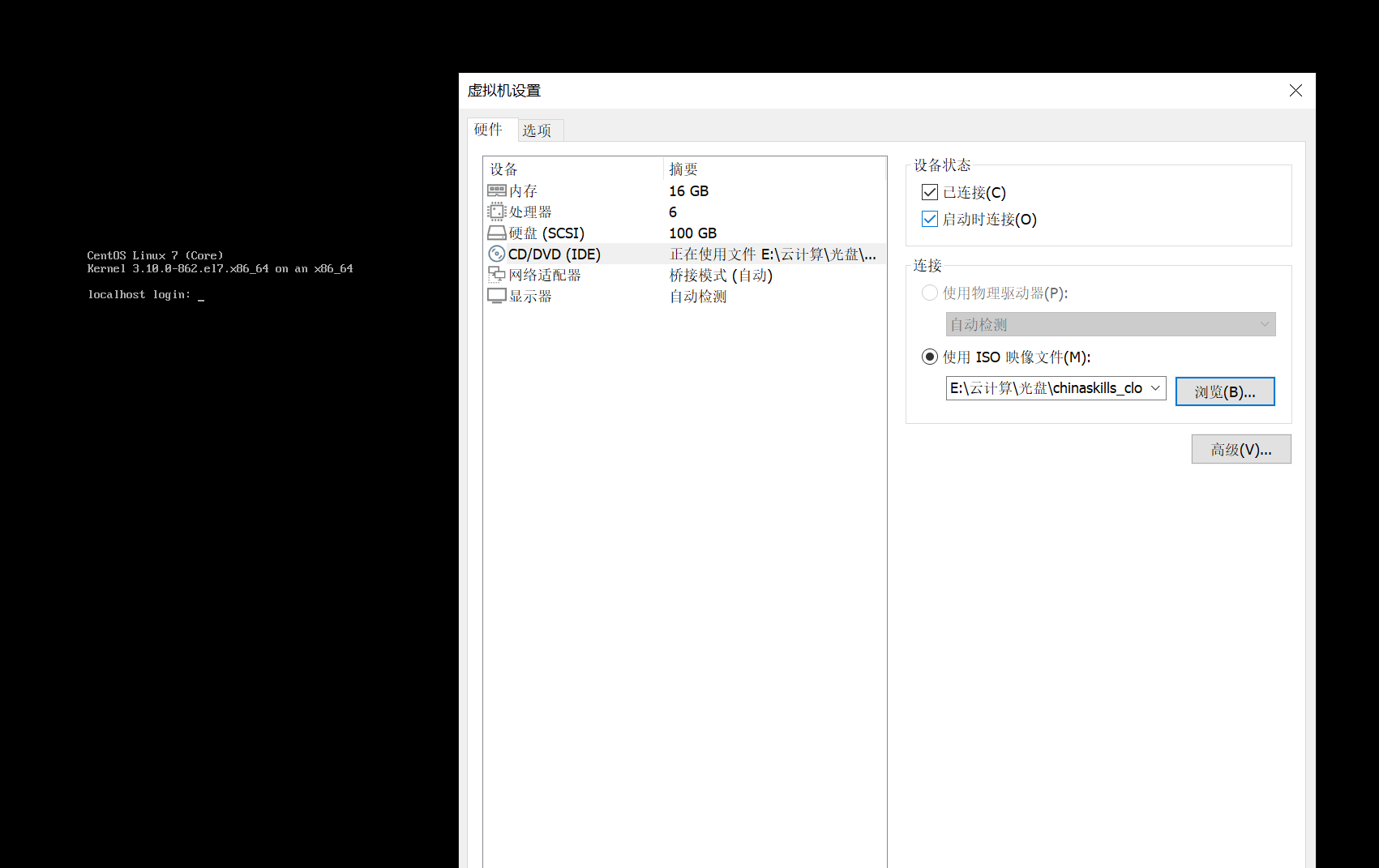Select the 处理器 (processor) device icon
This screenshot has height=868, width=1379.
[x=497, y=212]
